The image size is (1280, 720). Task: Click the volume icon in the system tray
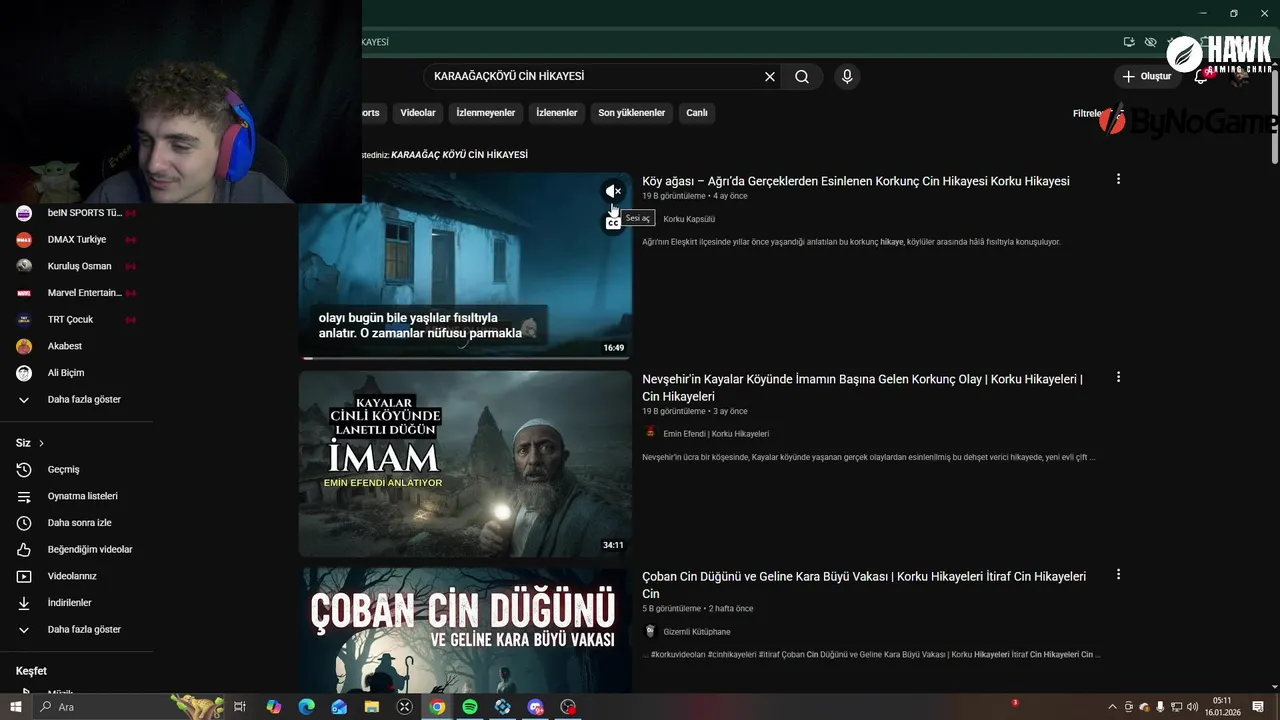(x=1192, y=707)
